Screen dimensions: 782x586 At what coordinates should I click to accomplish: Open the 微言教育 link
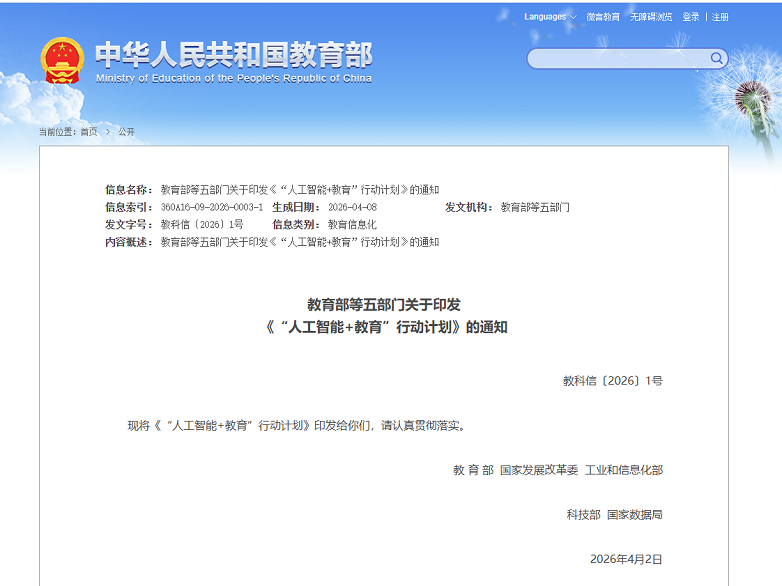(x=603, y=17)
